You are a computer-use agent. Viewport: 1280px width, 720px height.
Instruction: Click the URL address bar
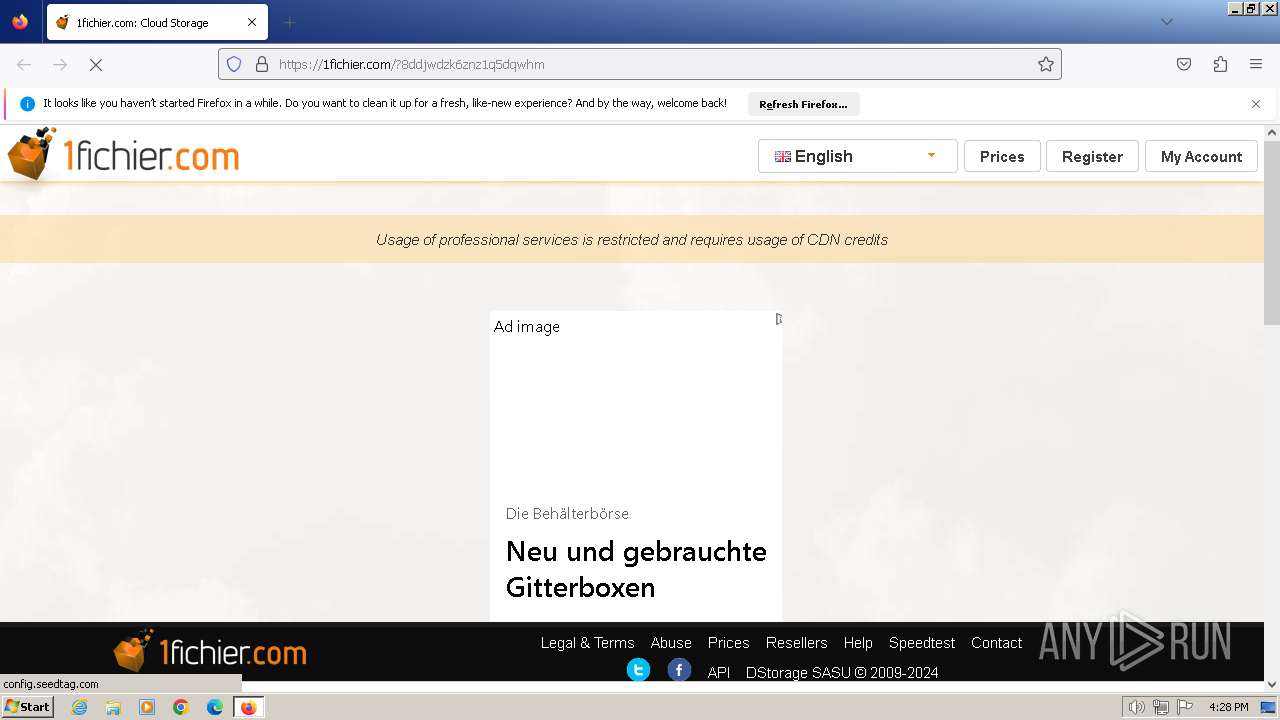[x=640, y=64]
